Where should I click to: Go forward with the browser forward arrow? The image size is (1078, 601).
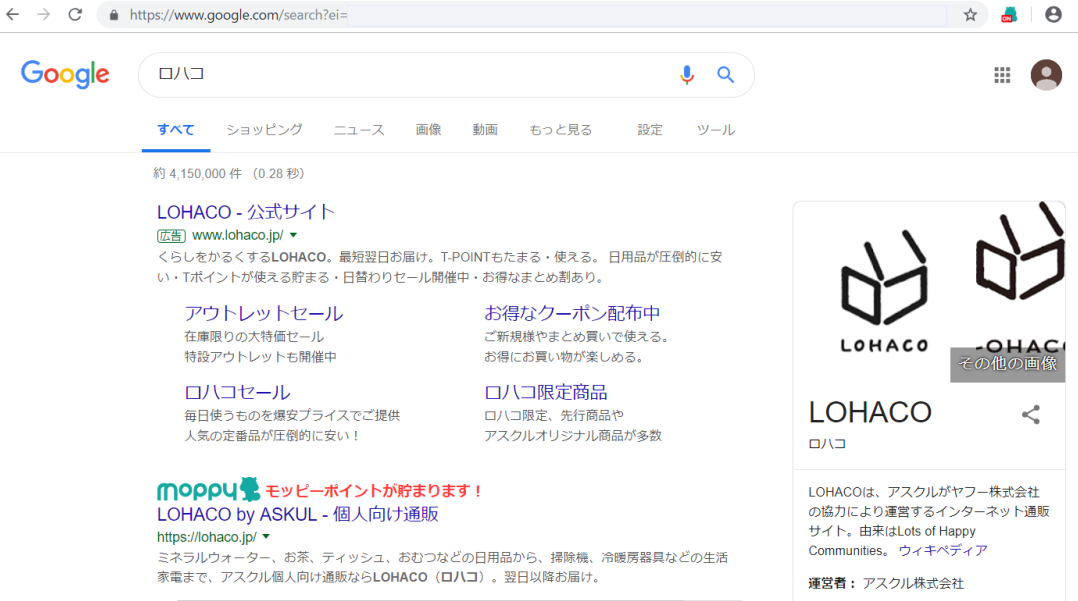click(x=44, y=14)
